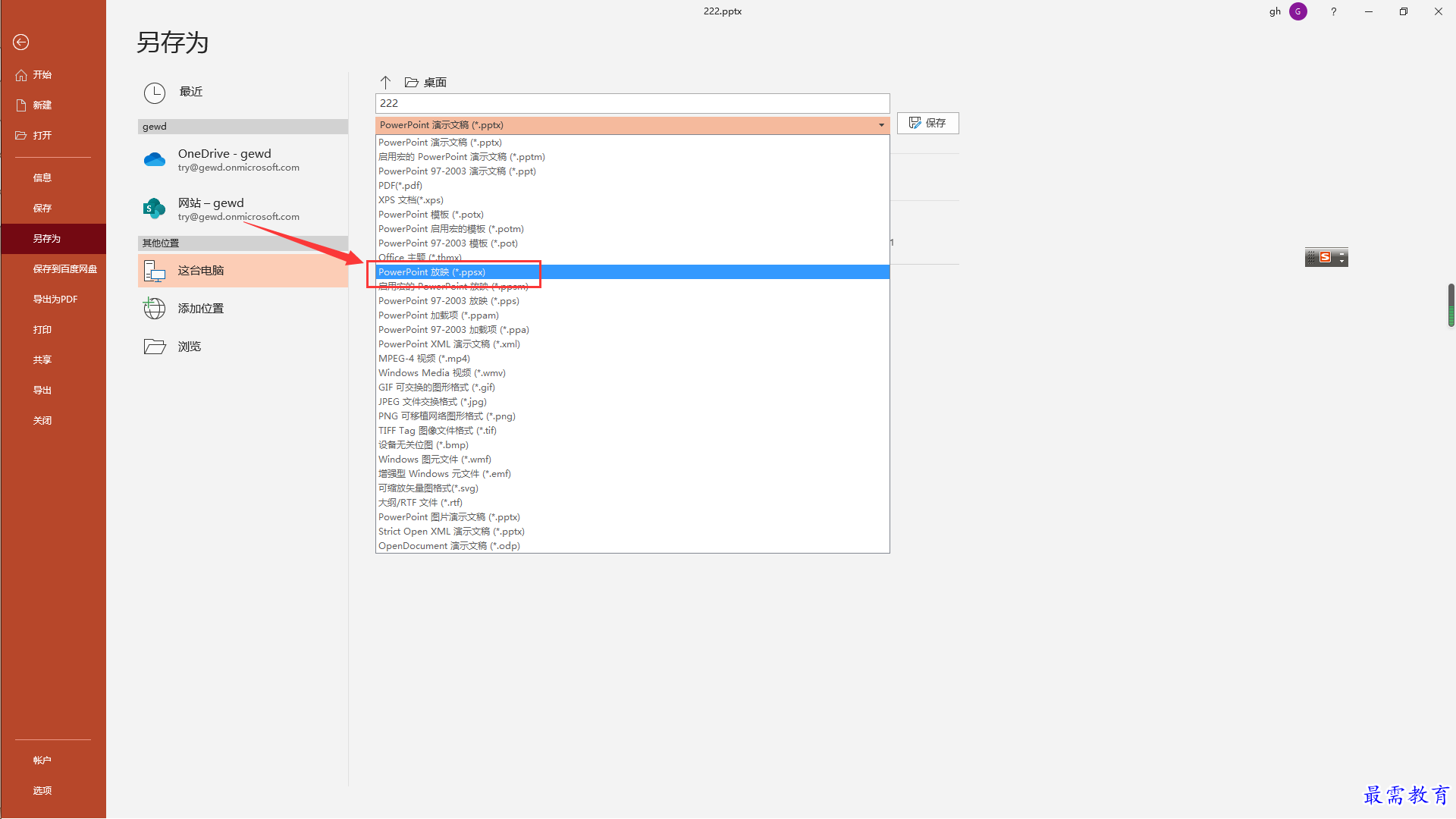Click OneDrive - gewd location
Screen dimensions: 1456x819
point(243,160)
